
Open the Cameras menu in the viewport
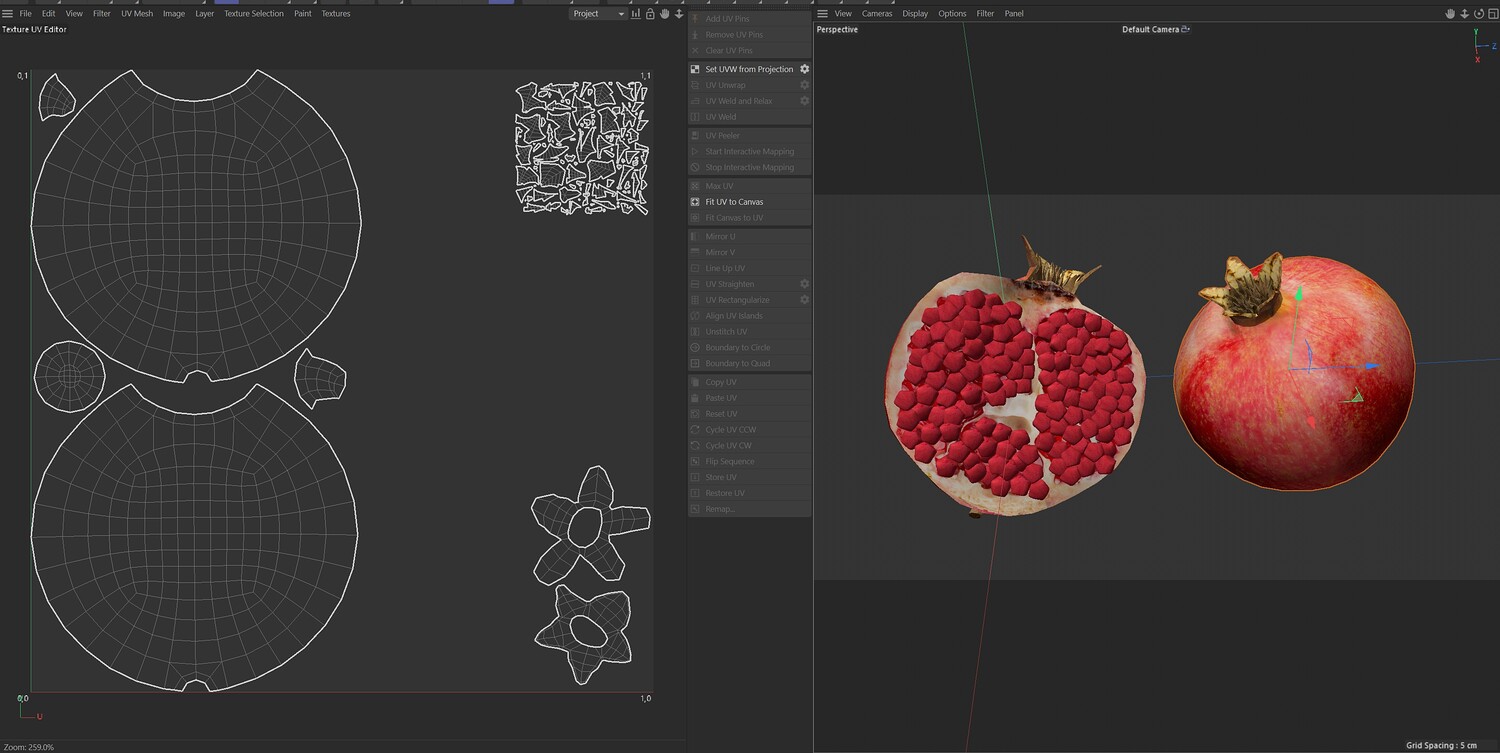[x=877, y=14]
